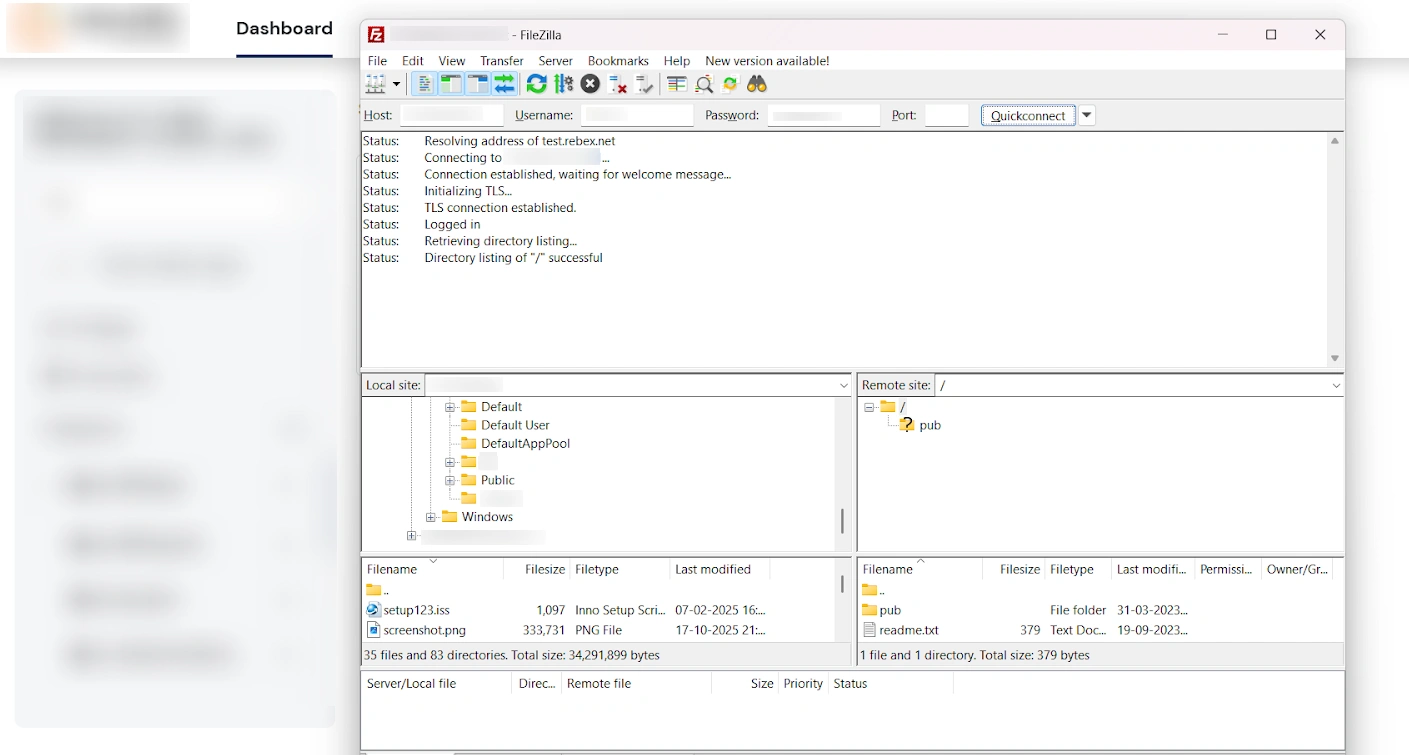This screenshot has width=1409, height=755.
Task: Cancel the current operation
Action: tap(590, 84)
